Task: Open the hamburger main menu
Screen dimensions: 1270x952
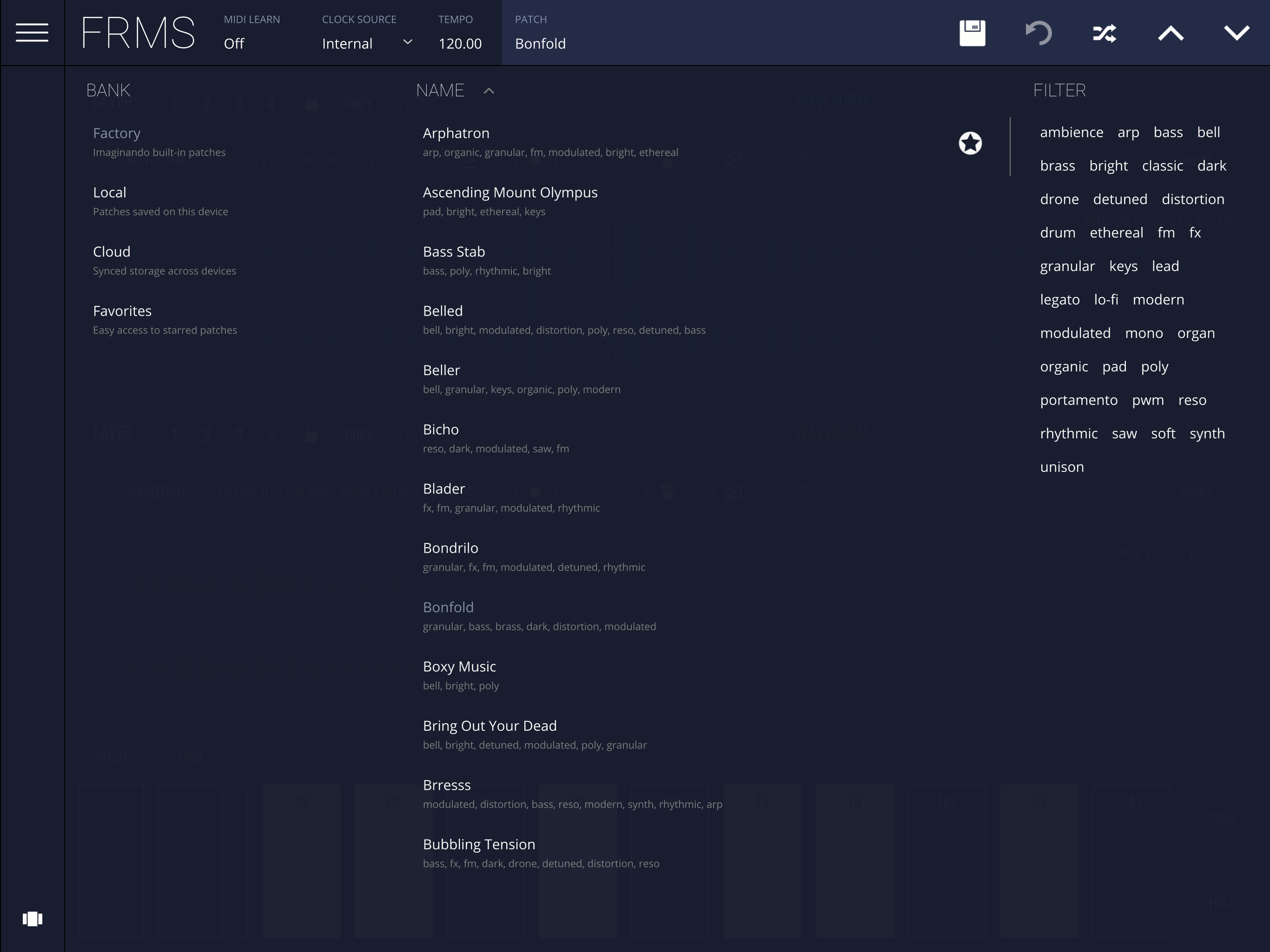Action: point(32,33)
